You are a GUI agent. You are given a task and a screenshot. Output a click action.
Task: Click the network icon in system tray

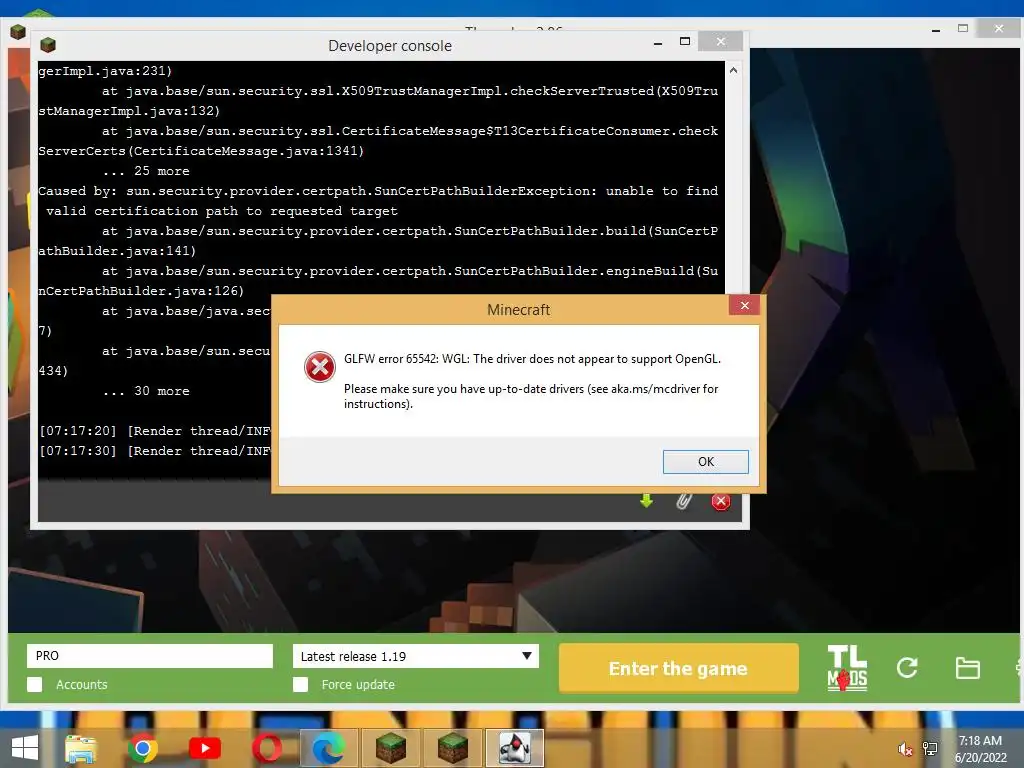(x=930, y=749)
